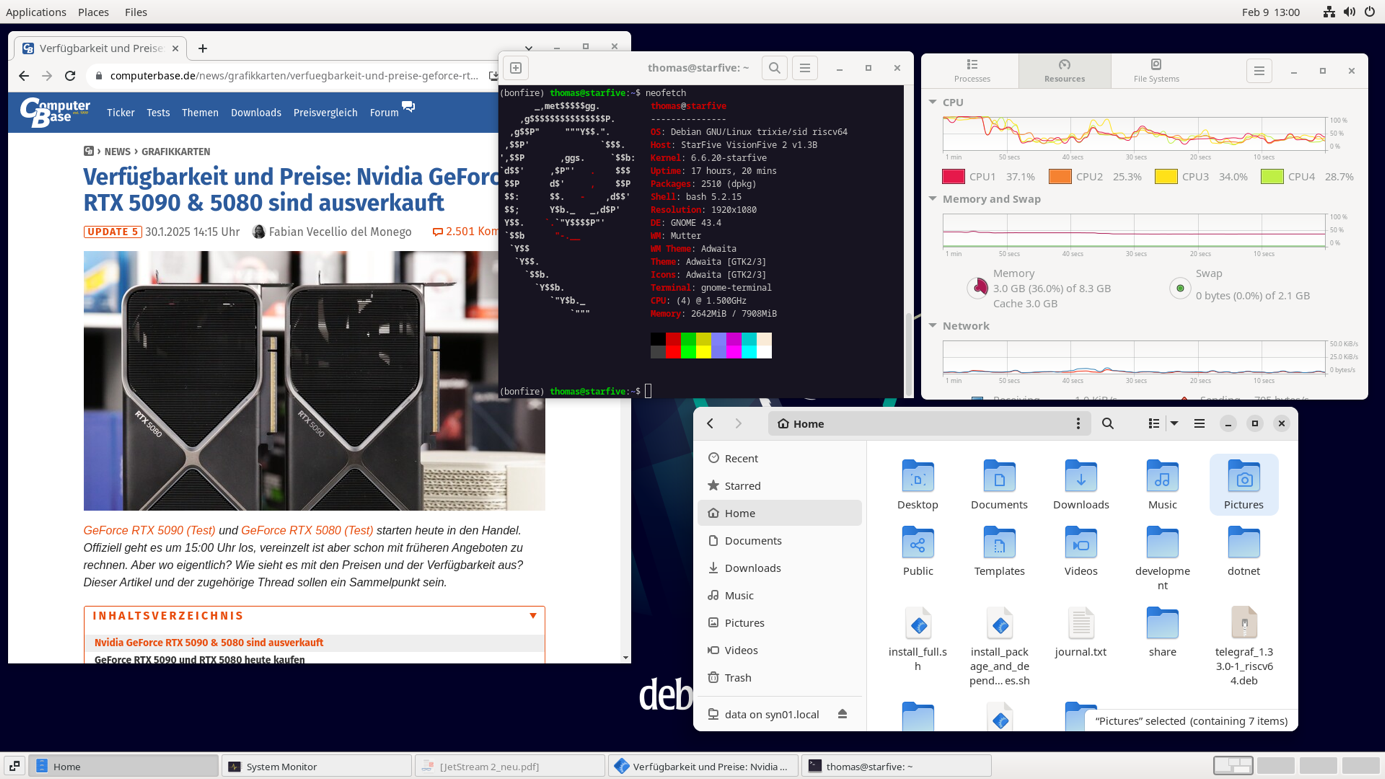Open the share folder

pyautogui.click(x=1162, y=632)
